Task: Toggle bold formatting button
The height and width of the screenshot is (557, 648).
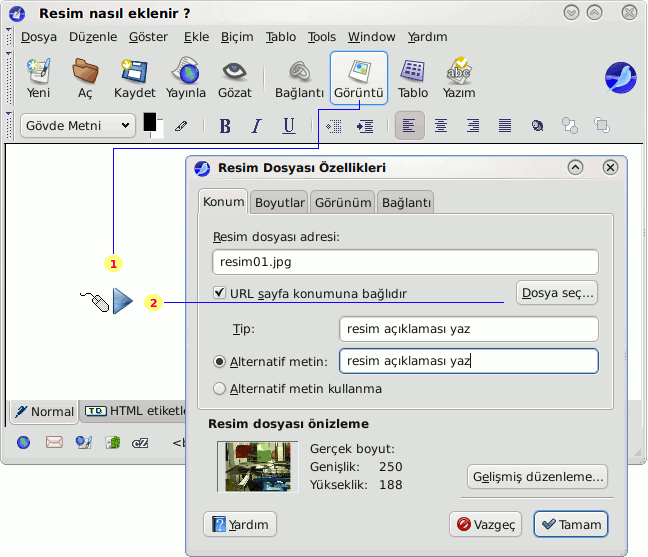Action: tap(225, 126)
